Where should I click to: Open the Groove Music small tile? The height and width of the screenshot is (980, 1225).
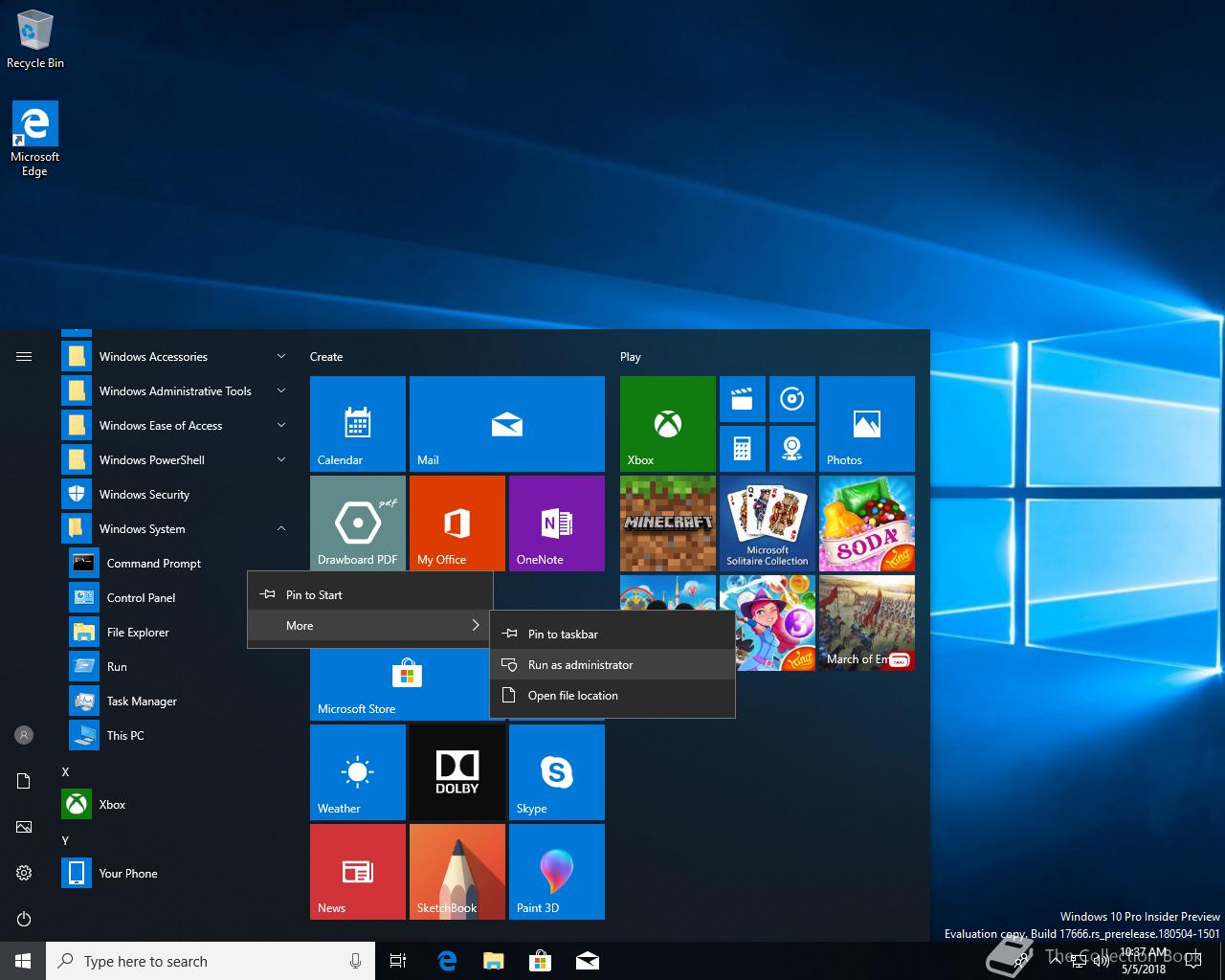pyautogui.click(x=792, y=399)
